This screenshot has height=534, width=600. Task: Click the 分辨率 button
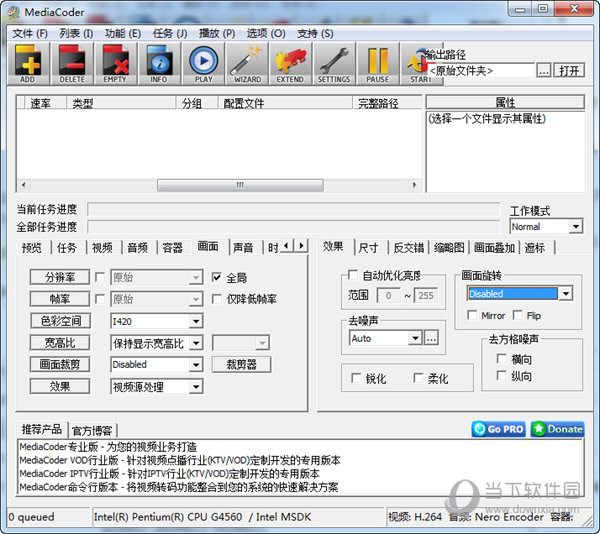click(x=60, y=277)
